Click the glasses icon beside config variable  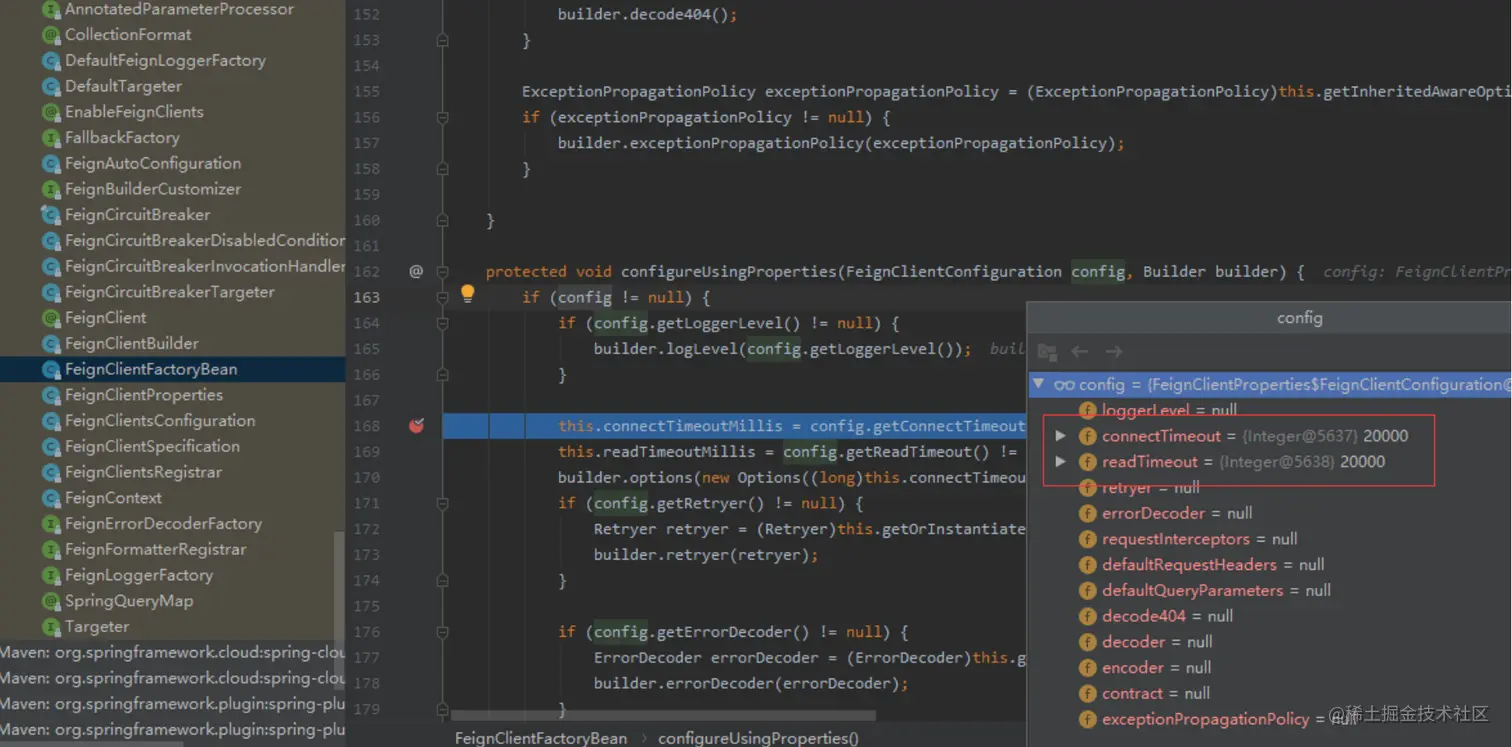tap(1064, 385)
